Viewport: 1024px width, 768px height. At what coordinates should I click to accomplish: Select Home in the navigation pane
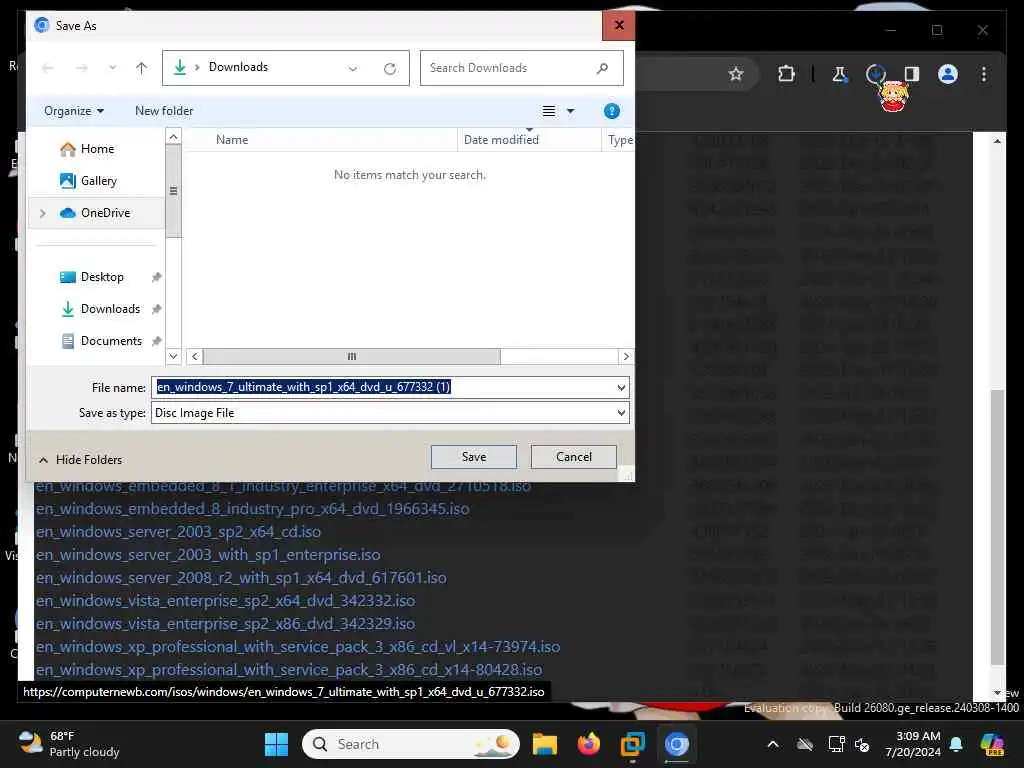coord(97,149)
